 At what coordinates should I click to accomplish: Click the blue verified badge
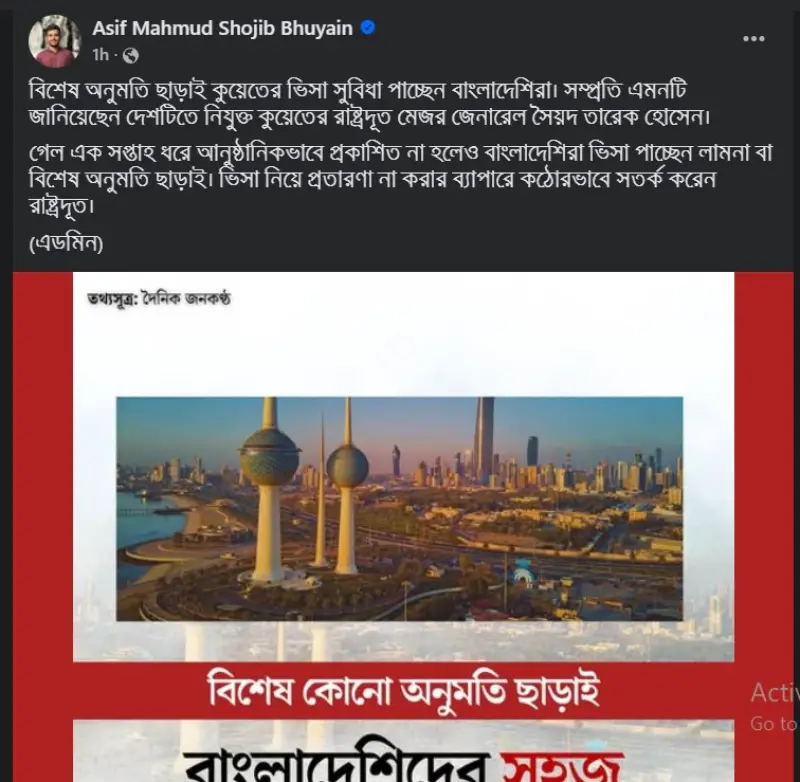(x=368, y=28)
